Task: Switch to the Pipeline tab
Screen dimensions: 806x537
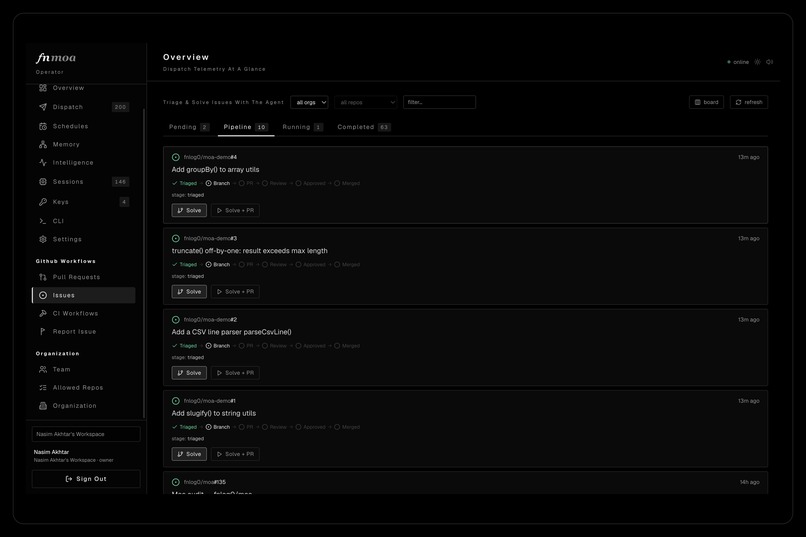Action: click(246, 127)
